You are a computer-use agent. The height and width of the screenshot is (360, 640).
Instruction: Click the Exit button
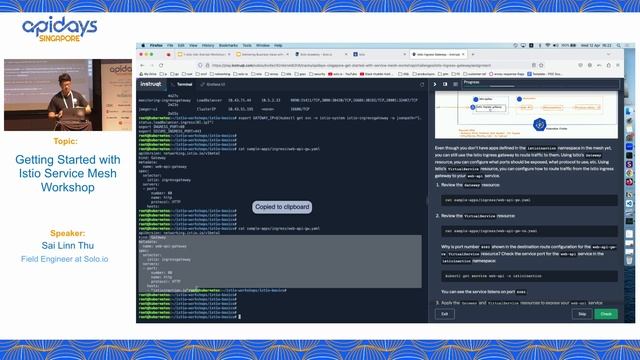(444, 314)
